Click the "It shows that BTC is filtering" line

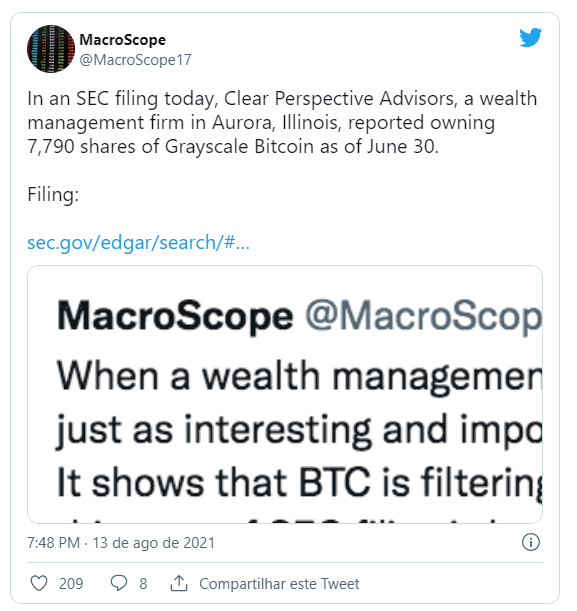tap(300, 482)
